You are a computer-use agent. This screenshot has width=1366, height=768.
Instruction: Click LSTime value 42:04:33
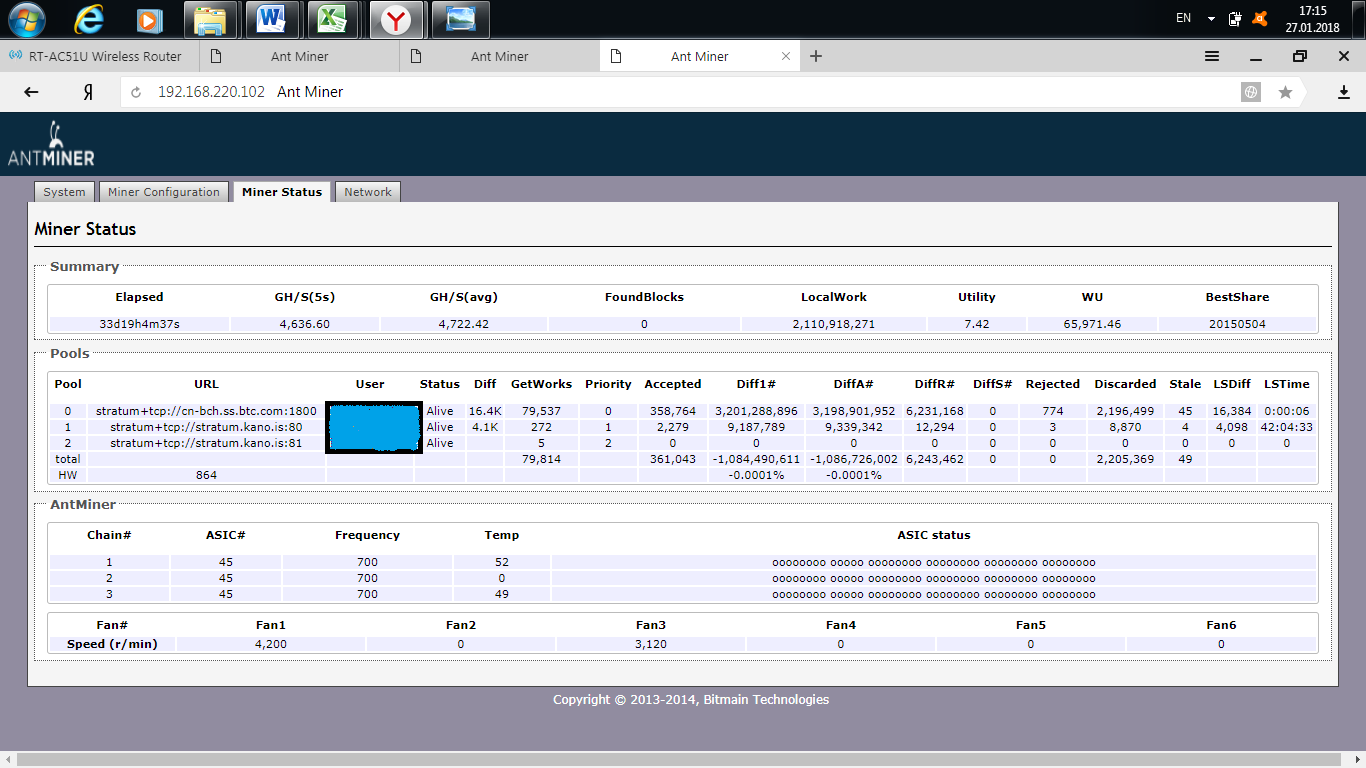click(x=1287, y=427)
